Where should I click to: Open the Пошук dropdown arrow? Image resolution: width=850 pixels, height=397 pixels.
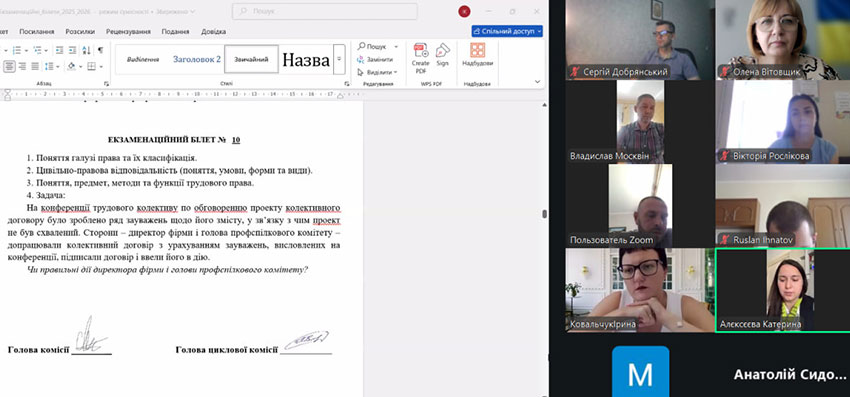[x=396, y=47]
